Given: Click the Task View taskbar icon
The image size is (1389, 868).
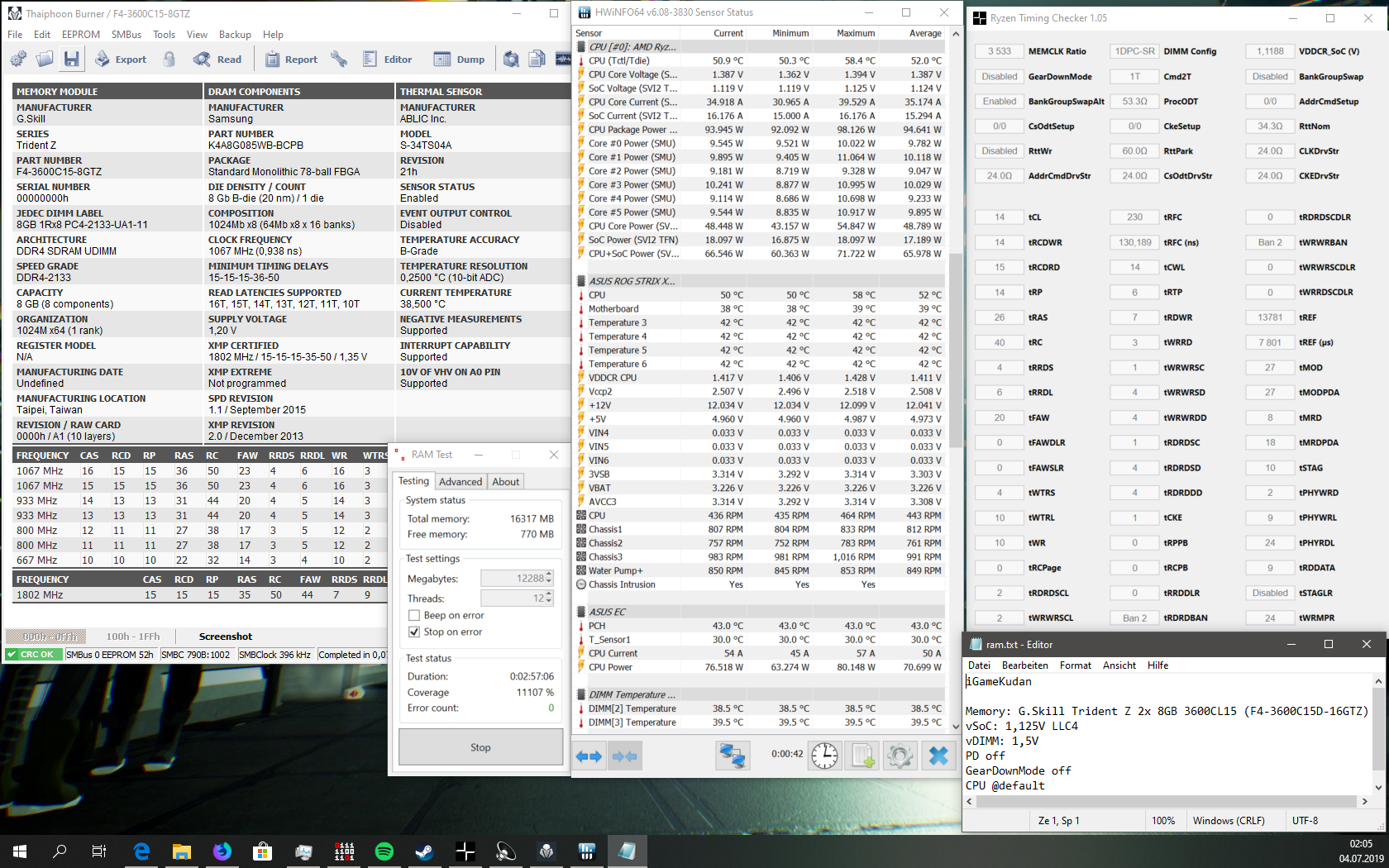Looking at the screenshot, I should click(99, 851).
